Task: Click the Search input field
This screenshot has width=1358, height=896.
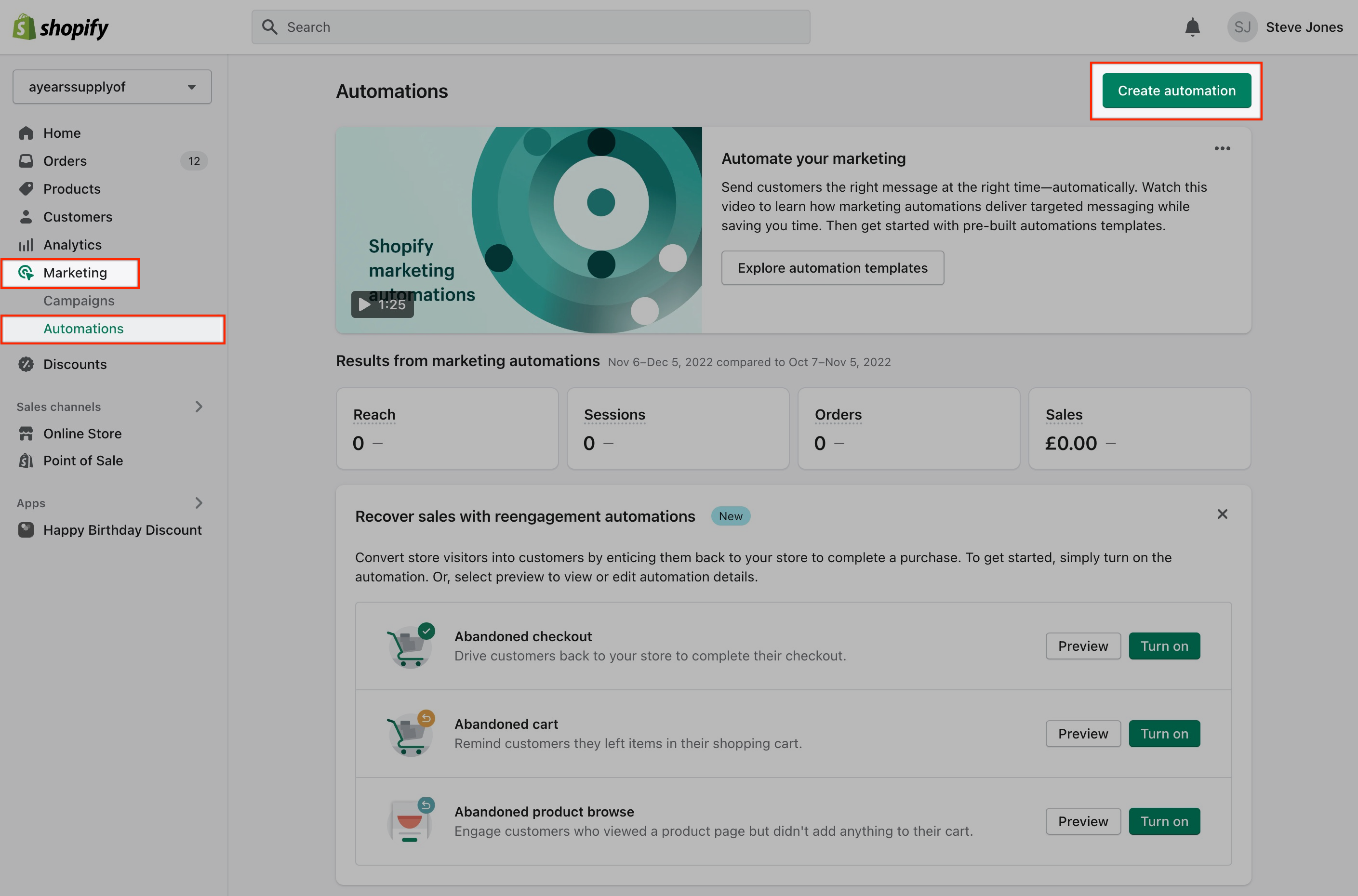Action: [x=531, y=27]
